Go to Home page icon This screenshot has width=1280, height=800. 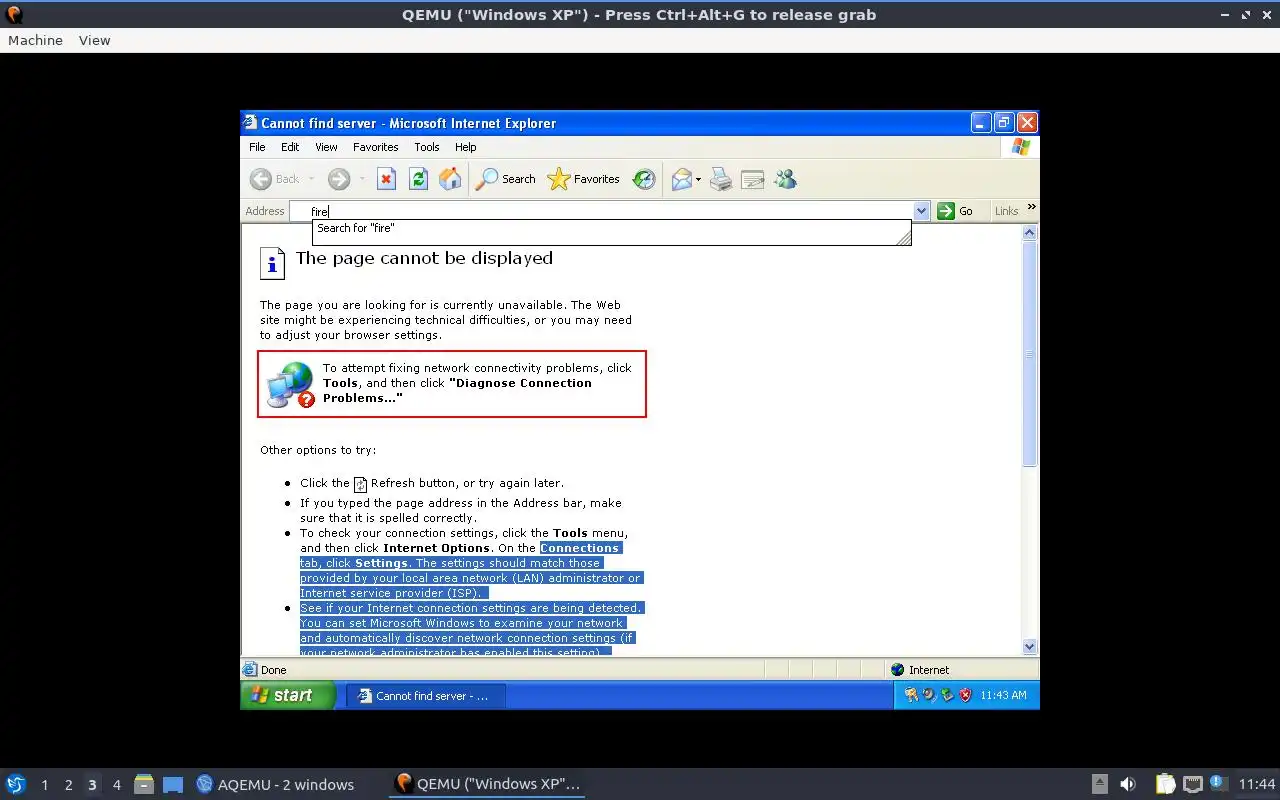pos(450,179)
